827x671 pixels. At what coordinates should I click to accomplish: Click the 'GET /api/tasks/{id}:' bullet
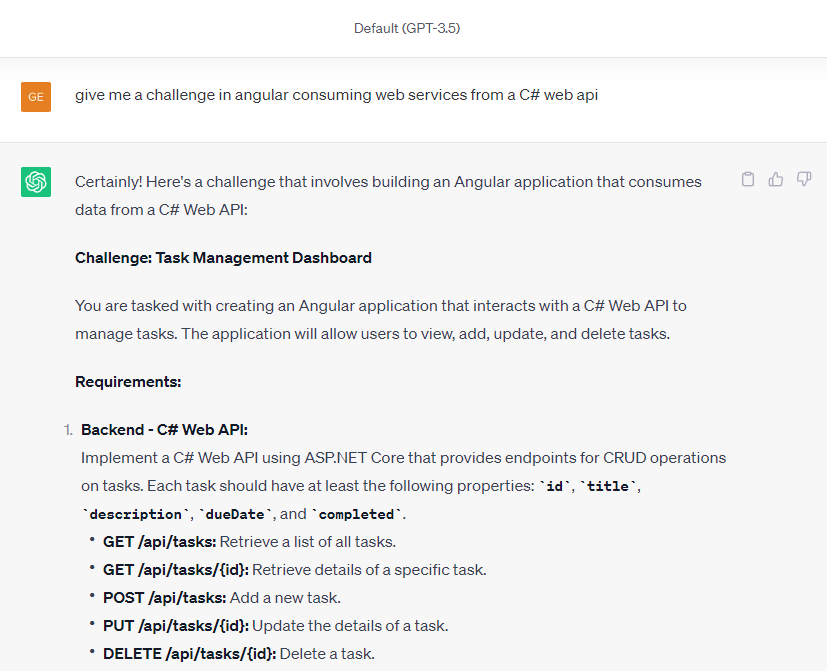tap(176, 570)
